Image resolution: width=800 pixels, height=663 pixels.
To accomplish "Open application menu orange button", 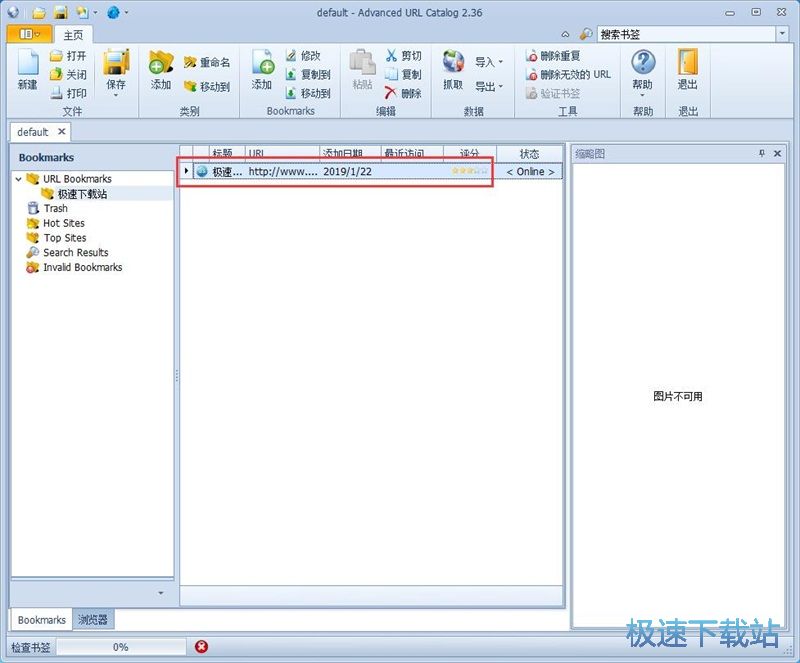I will click(x=29, y=34).
